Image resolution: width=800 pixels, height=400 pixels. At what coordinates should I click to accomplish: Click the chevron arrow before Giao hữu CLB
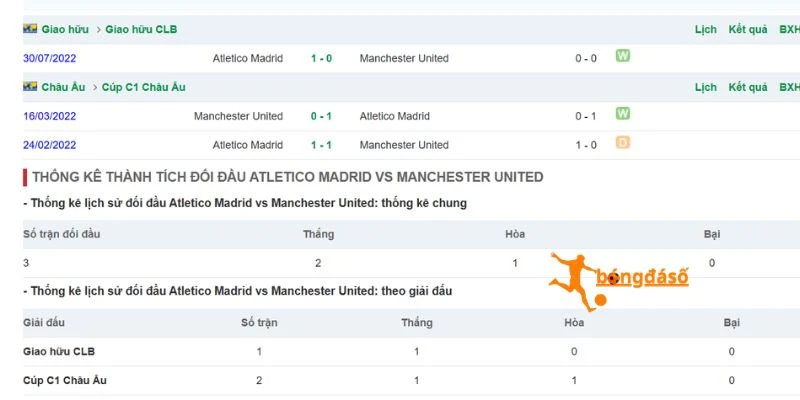(x=98, y=30)
